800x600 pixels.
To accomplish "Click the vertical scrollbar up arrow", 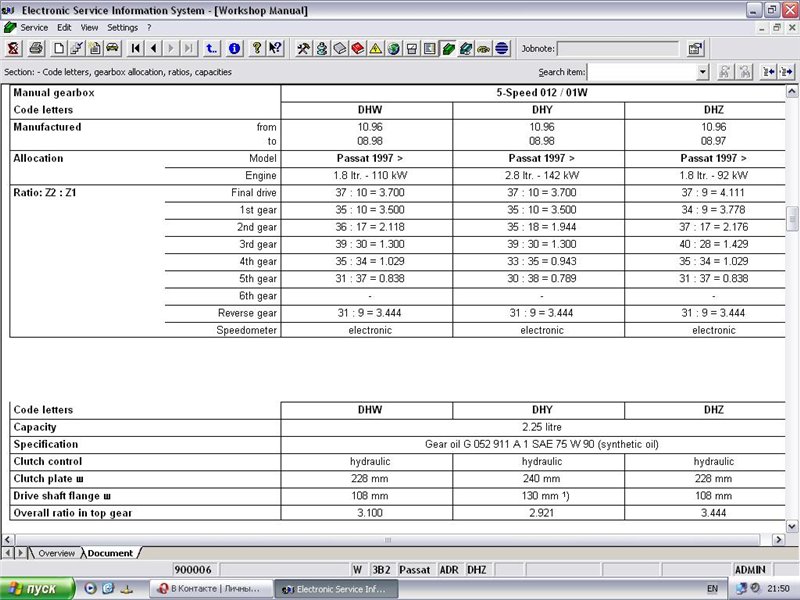I will [x=792, y=92].
